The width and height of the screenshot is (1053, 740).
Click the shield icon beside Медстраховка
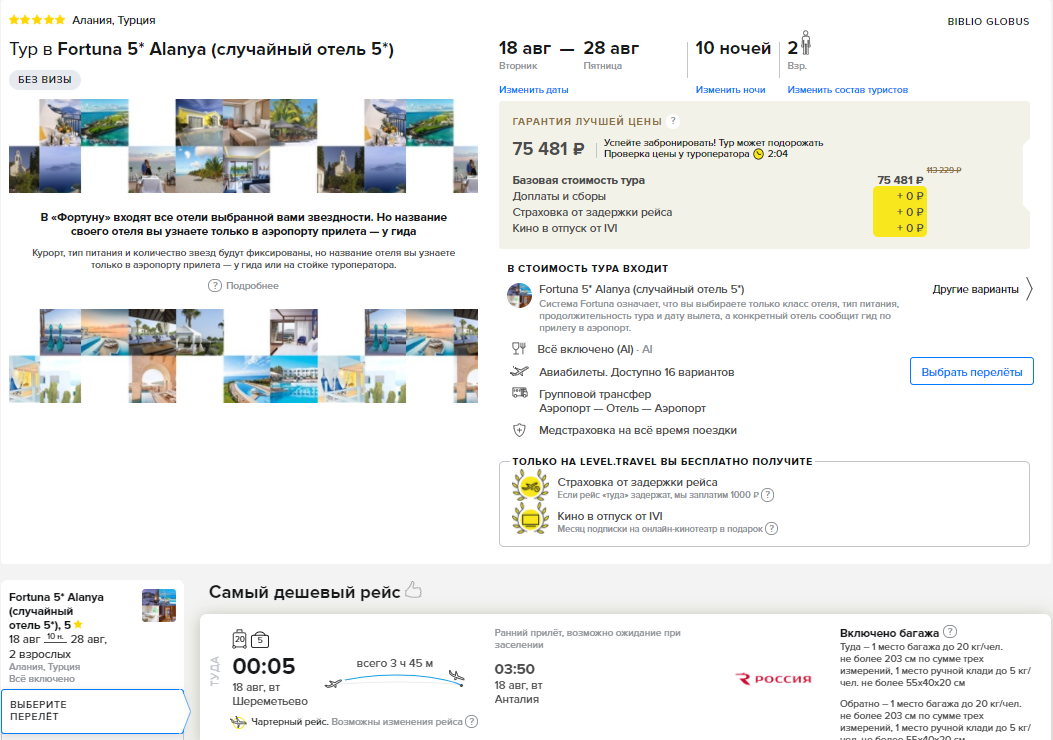pos(519,430)
